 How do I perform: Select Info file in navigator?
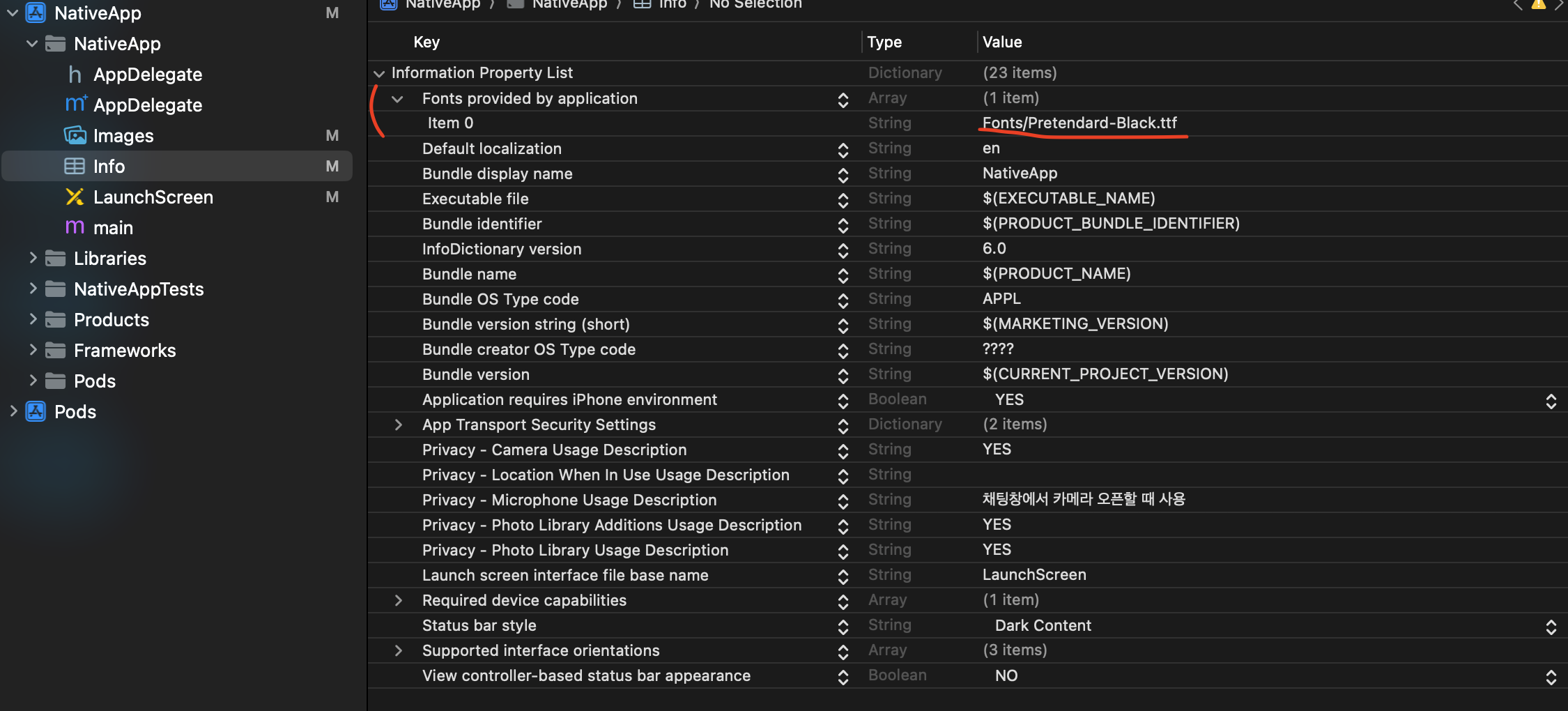(x=177, y=166)
